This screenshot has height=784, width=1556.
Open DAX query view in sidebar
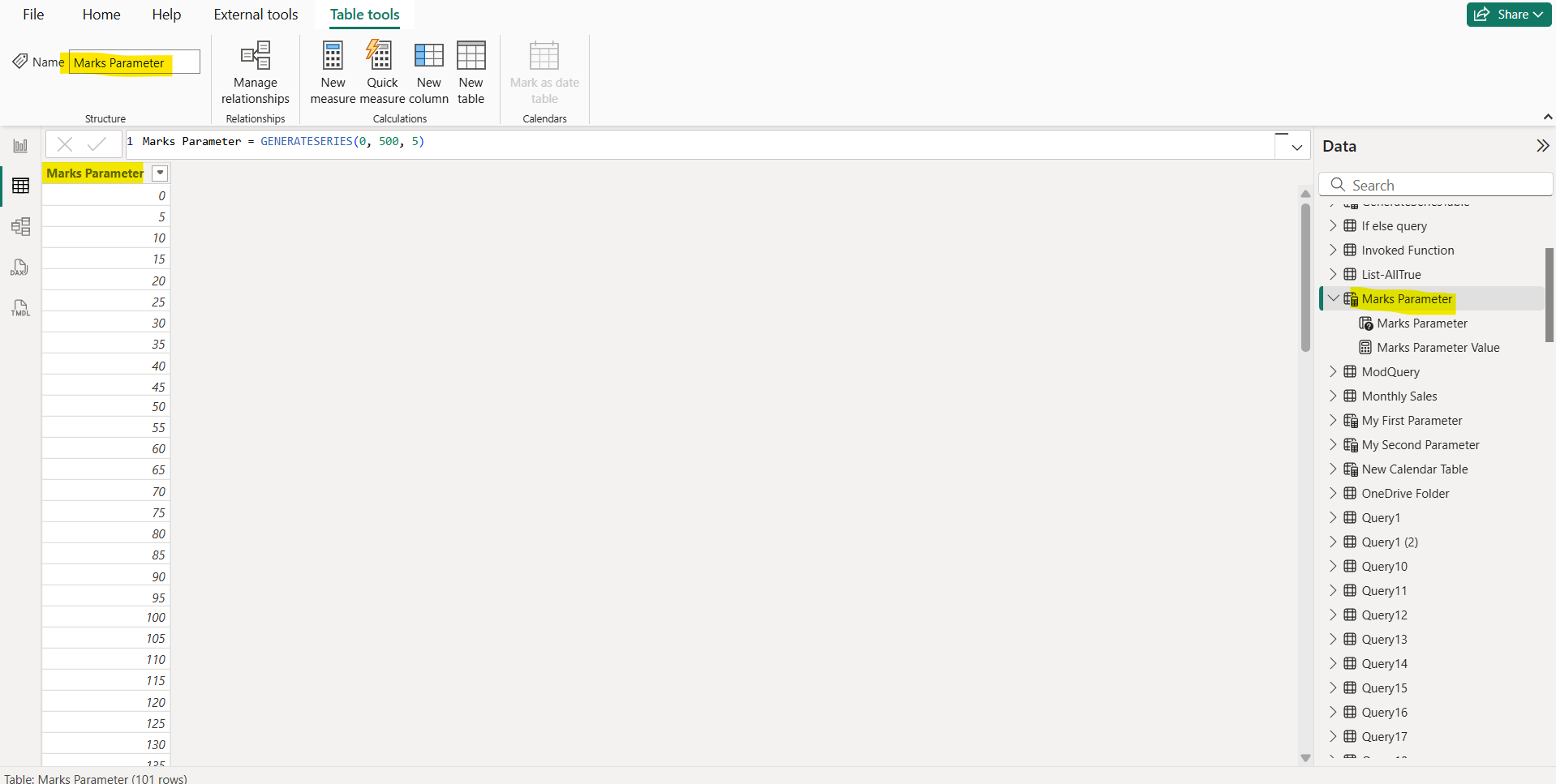tap(20, 268)
